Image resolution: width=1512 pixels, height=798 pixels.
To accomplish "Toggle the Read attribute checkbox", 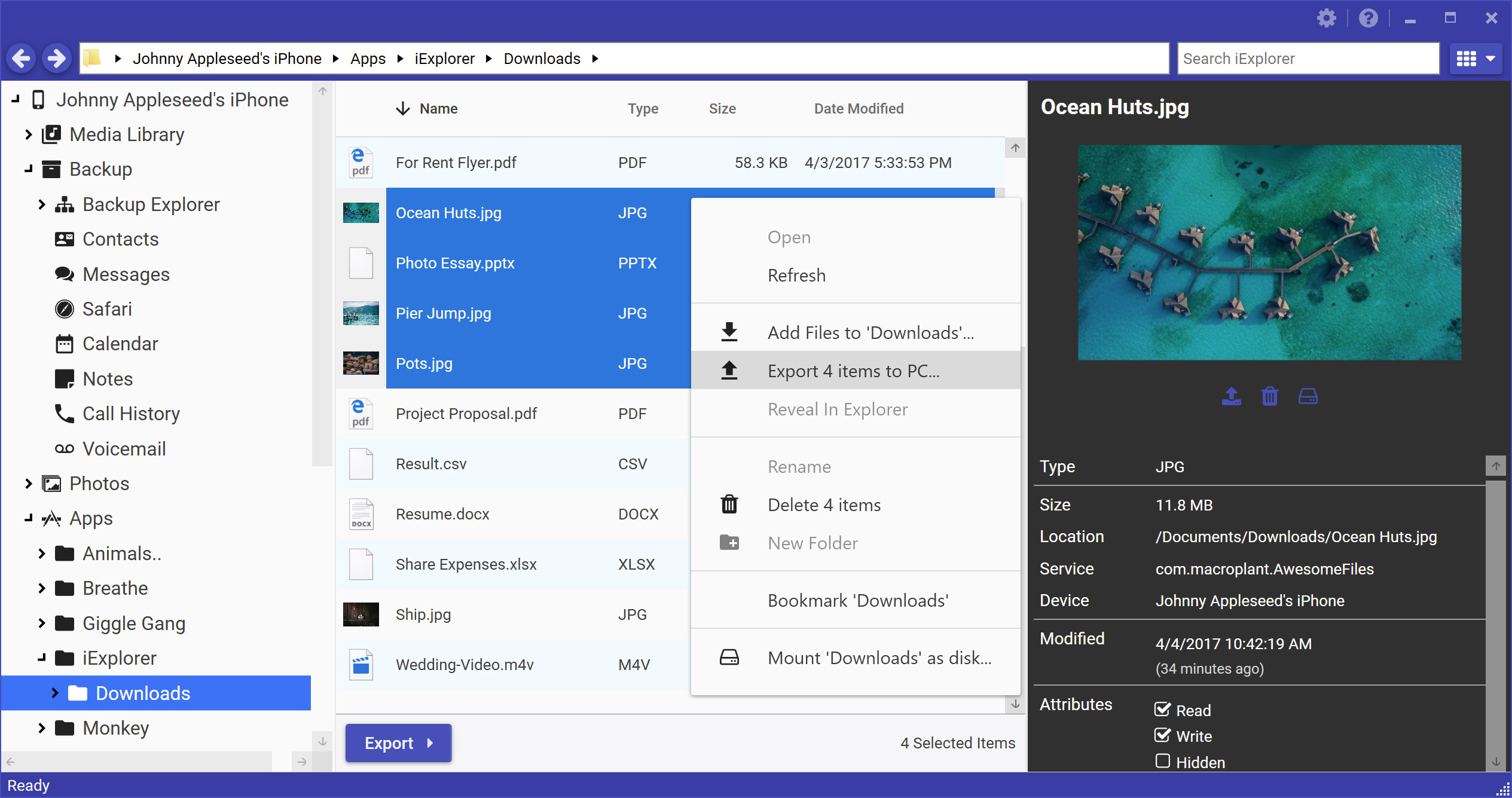I will tap(1162, 710).
